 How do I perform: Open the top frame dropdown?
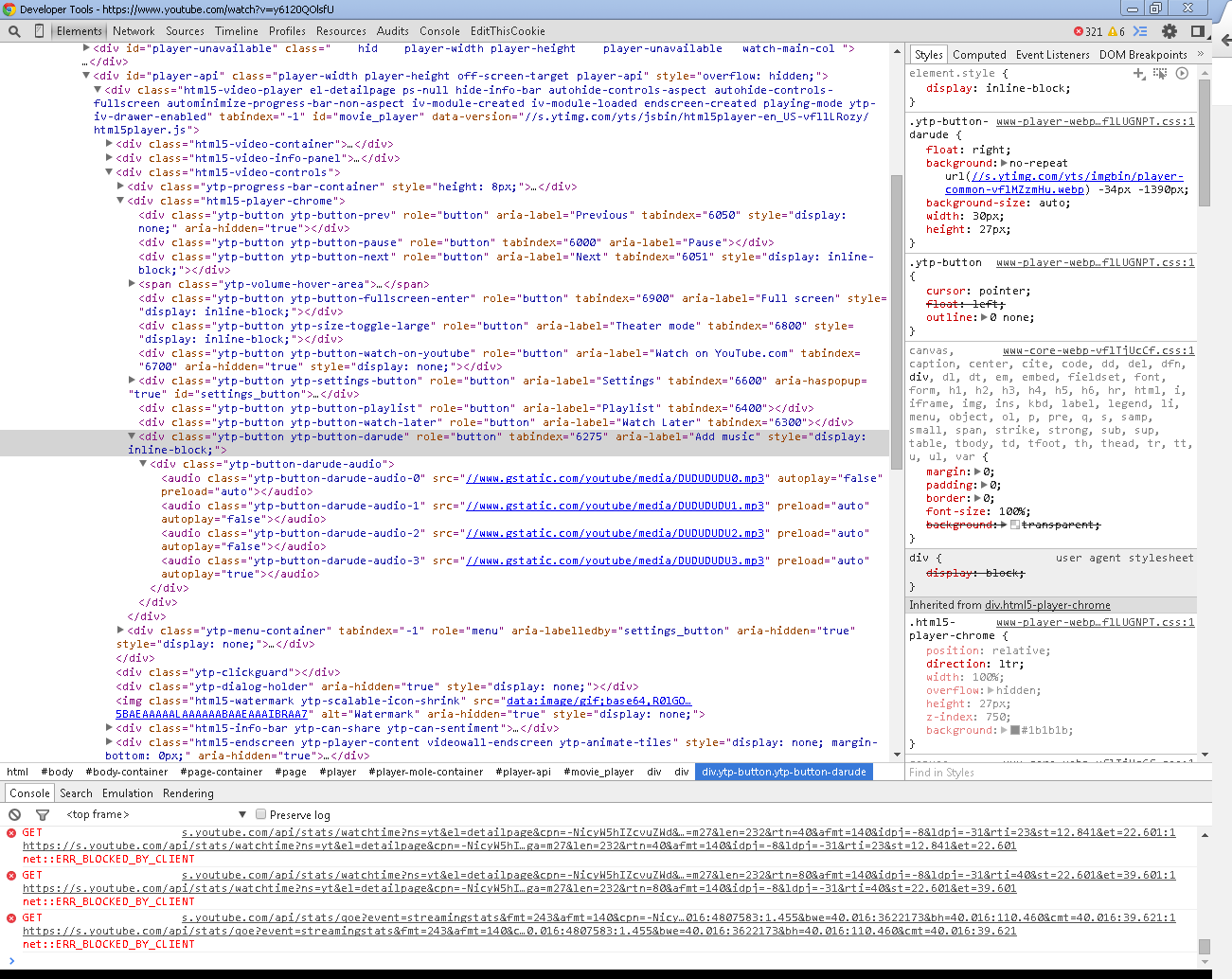tap(157, 814)
